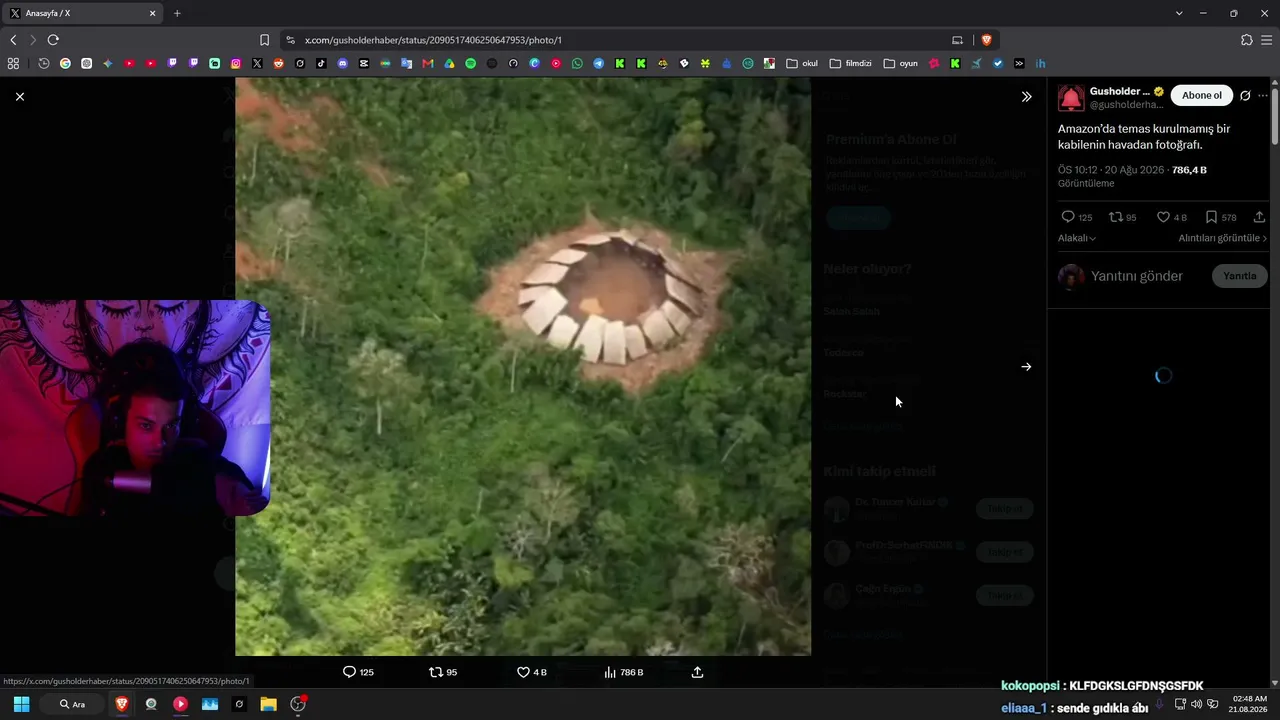1280x720 pixels.
Task: Open the Reddit bookmark icon
Action: [279, 63]
